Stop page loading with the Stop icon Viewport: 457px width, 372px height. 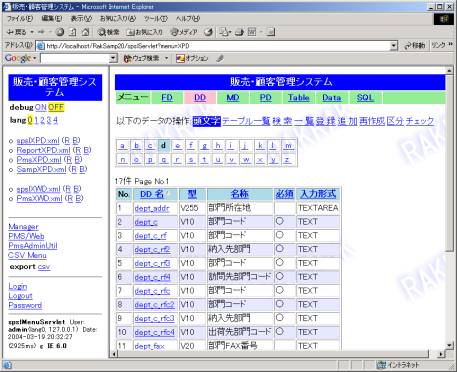60,32
